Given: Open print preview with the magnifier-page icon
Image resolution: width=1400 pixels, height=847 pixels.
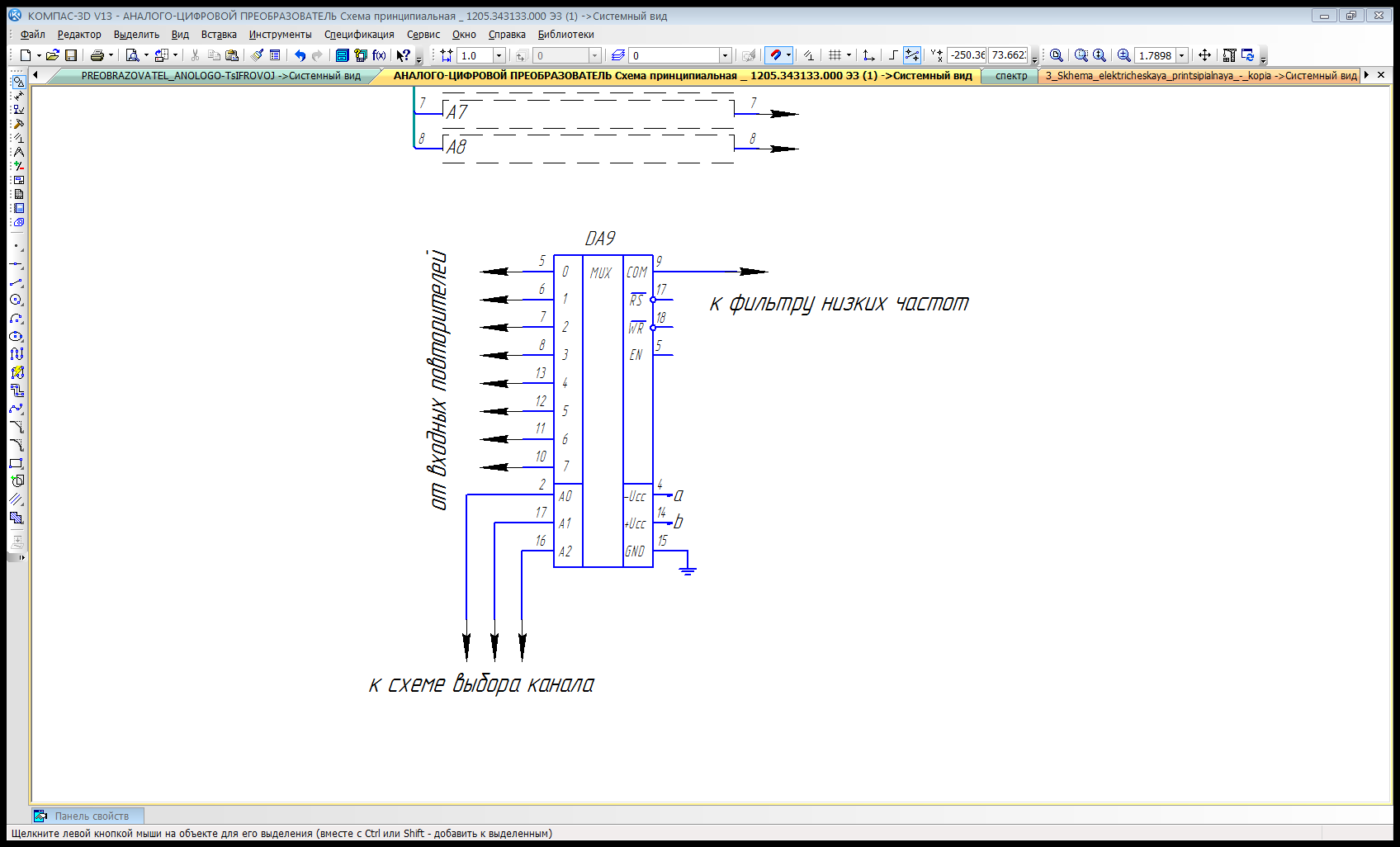Looking at the screenshot, I should [x=132, y=55].
